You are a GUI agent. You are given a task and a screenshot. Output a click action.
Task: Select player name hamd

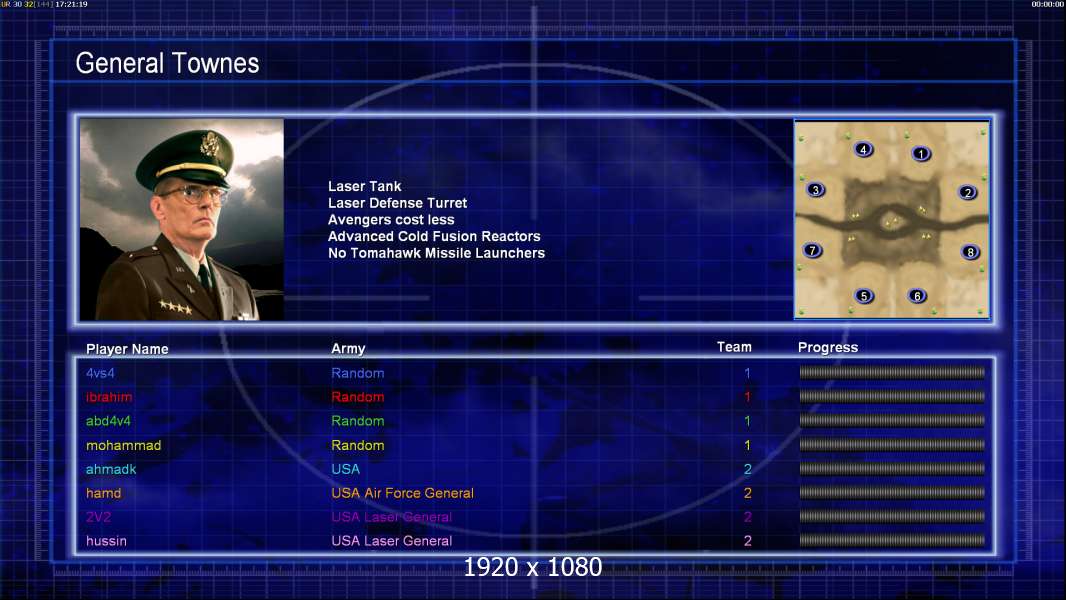[103, 493]
